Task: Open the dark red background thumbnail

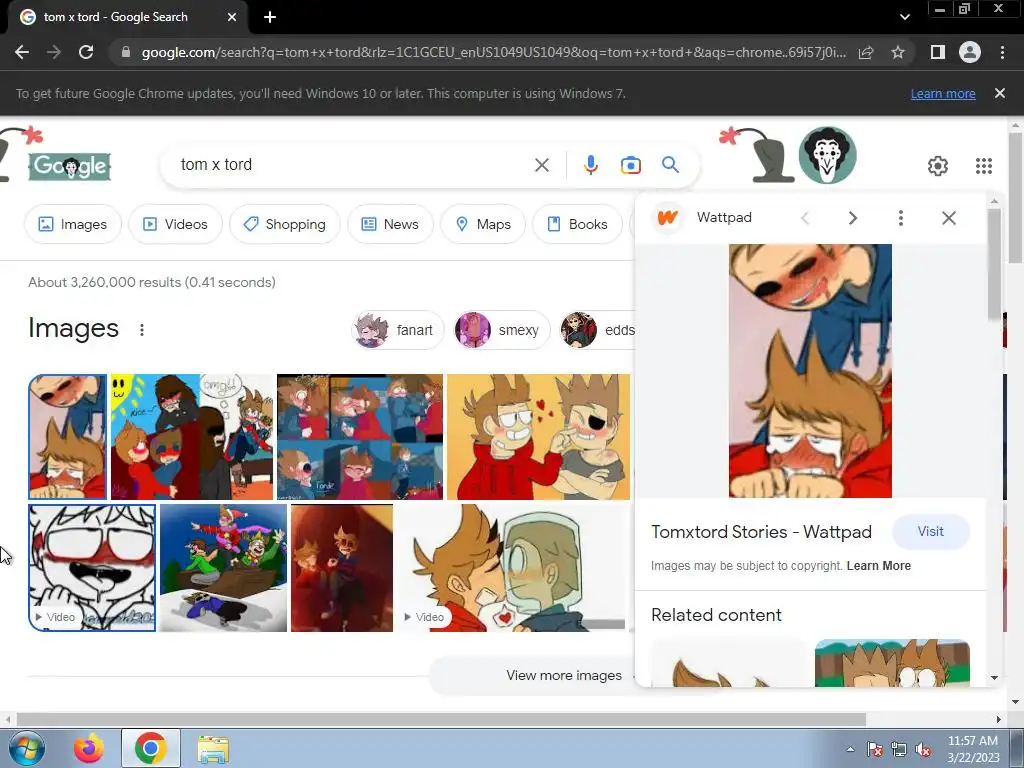Action: click(342, 568)
